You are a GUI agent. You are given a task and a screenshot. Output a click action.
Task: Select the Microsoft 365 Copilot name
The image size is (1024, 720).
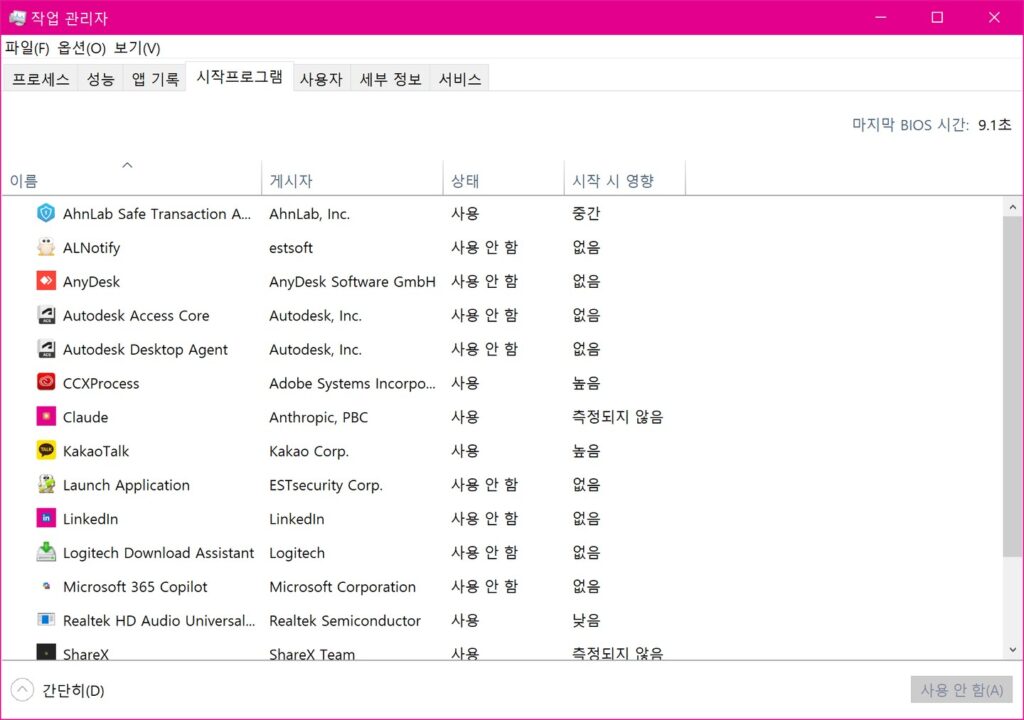[135, 587]
